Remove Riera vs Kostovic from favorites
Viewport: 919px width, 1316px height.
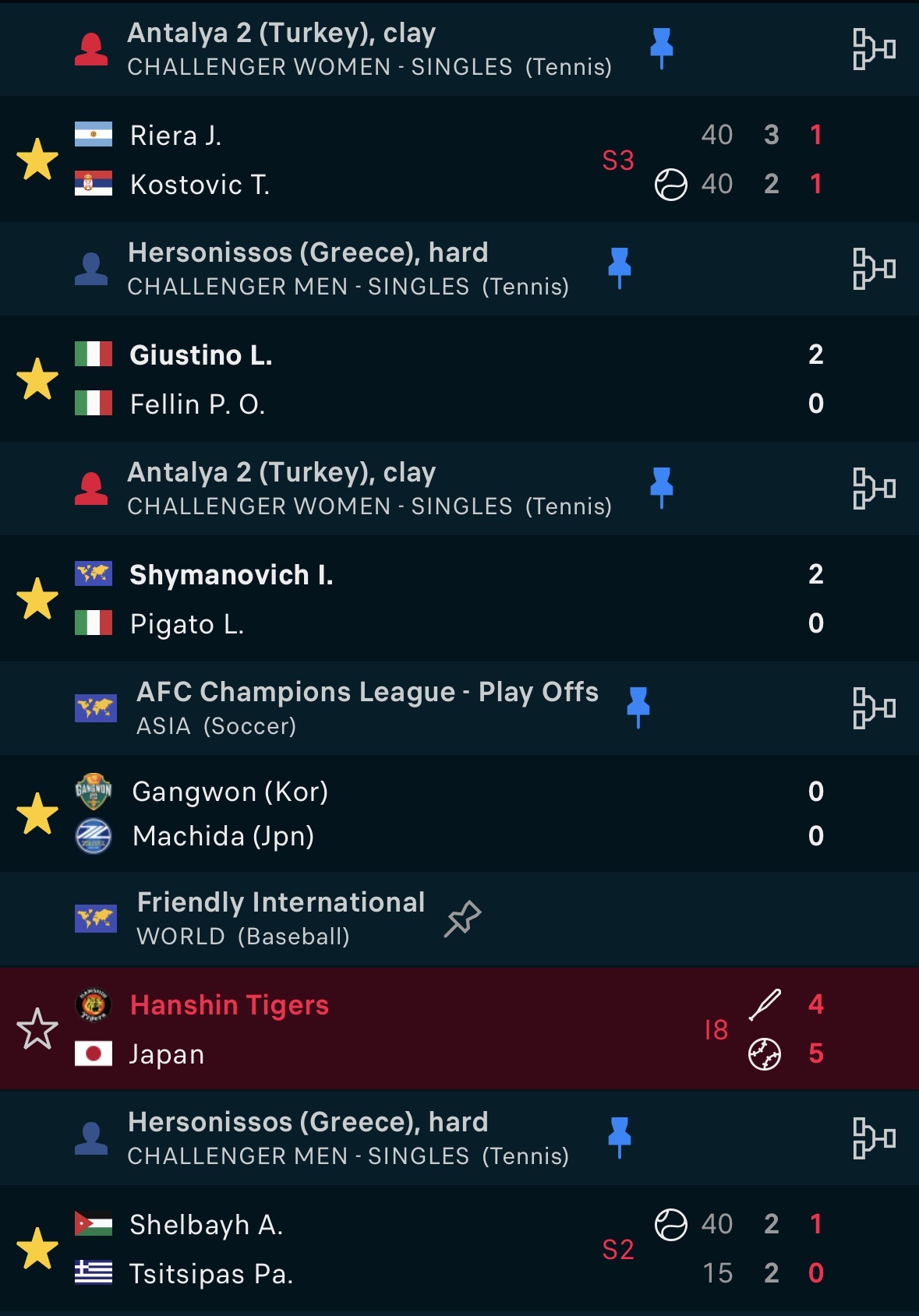pos(37,160)
